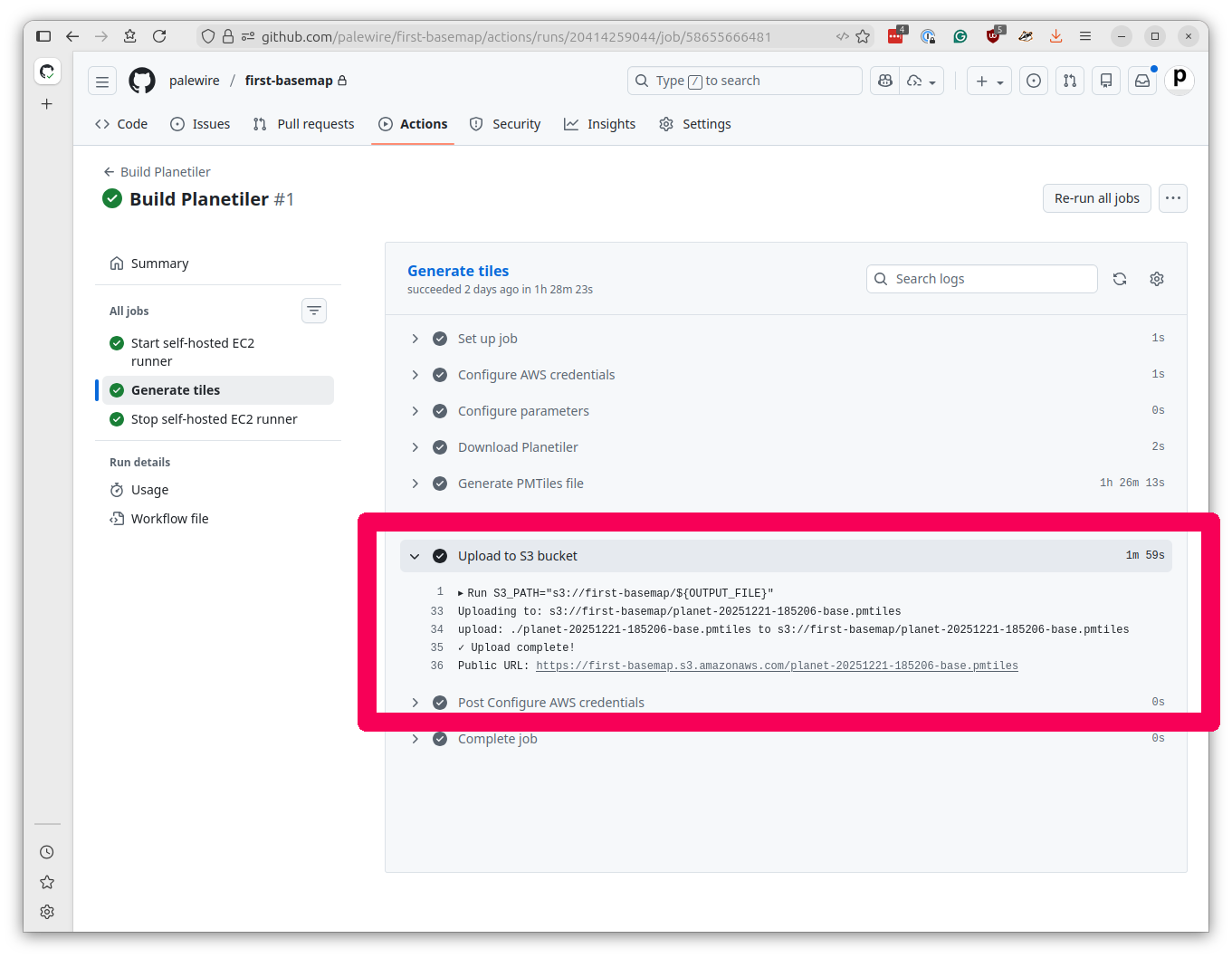
Task: Open GitHub home via the Octocat logo
Action: click(142, 81)
